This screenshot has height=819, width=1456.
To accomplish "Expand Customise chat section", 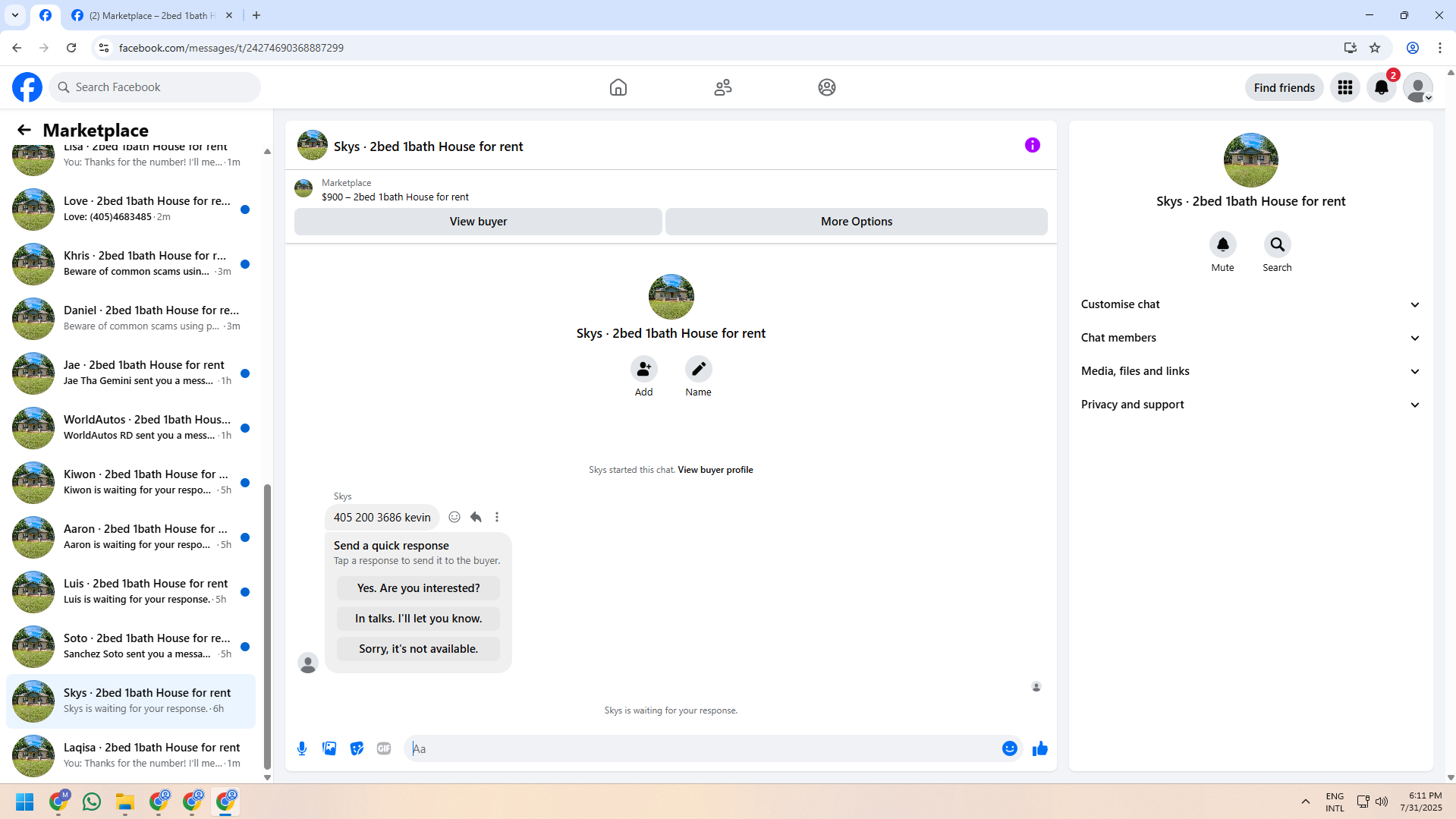I will [1250, 304].
